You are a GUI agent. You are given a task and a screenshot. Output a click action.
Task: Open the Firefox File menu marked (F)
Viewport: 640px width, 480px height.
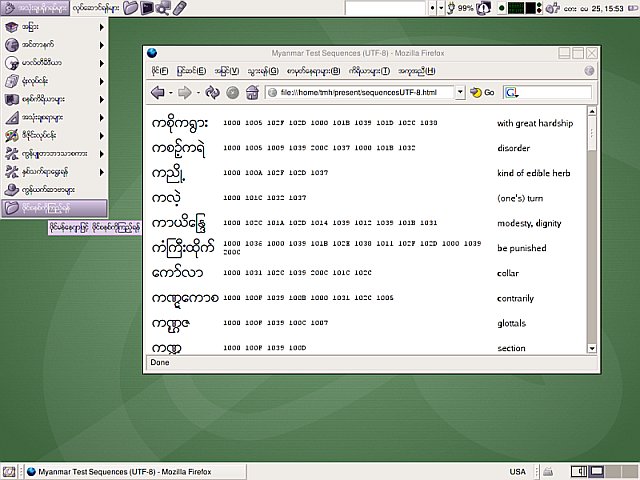point(160,71)
